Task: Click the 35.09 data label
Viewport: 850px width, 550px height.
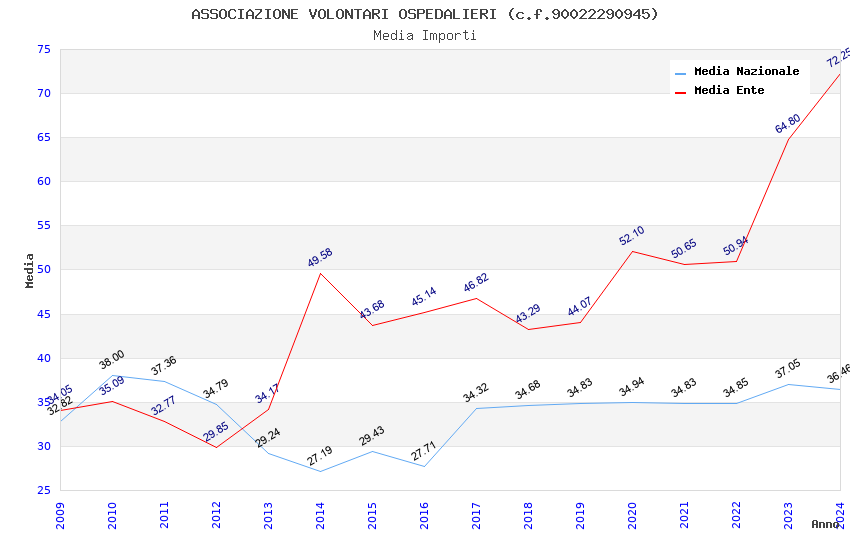Action: pos(112,385)
